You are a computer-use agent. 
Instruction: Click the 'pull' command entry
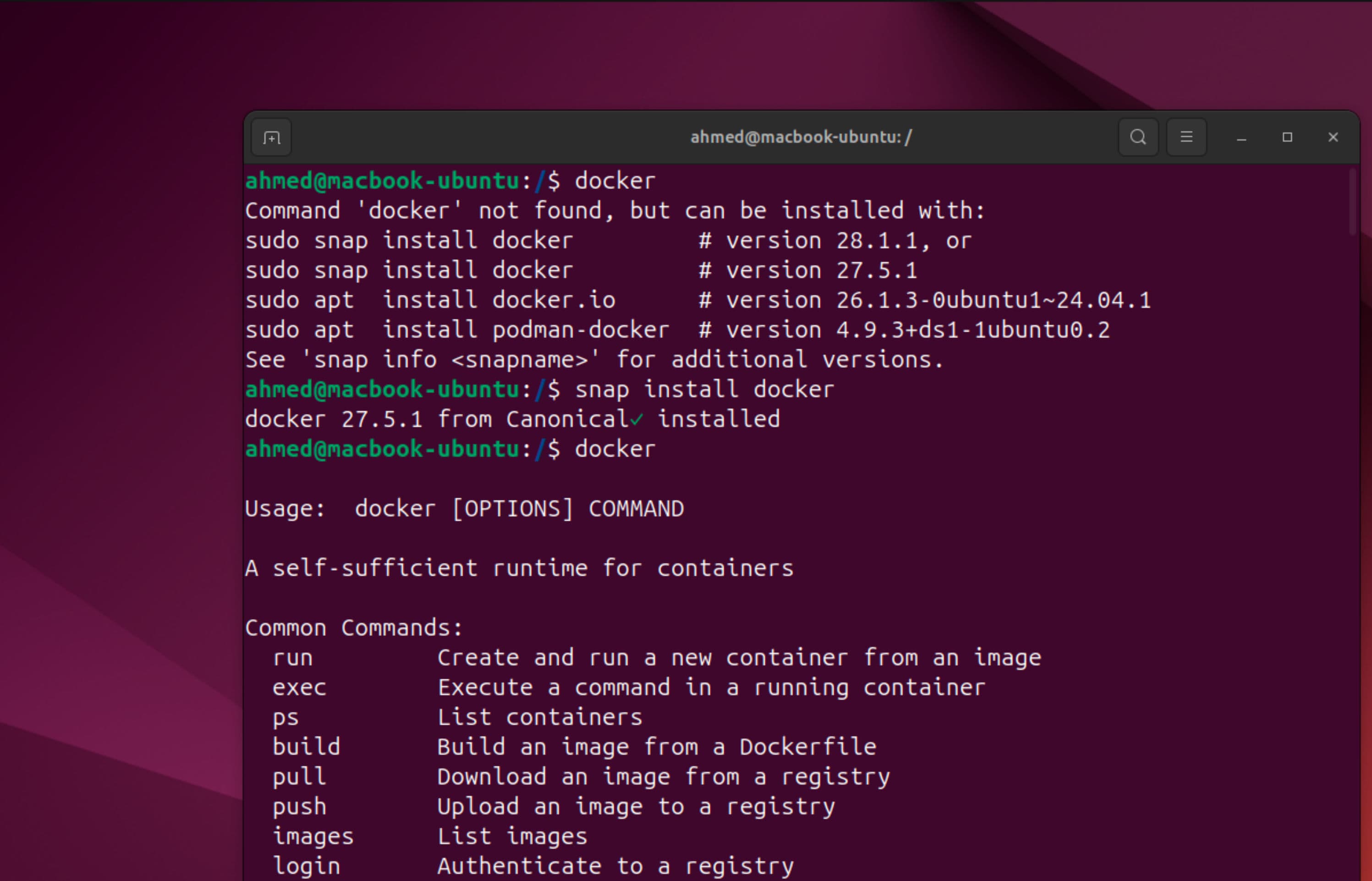pos(299,777)
